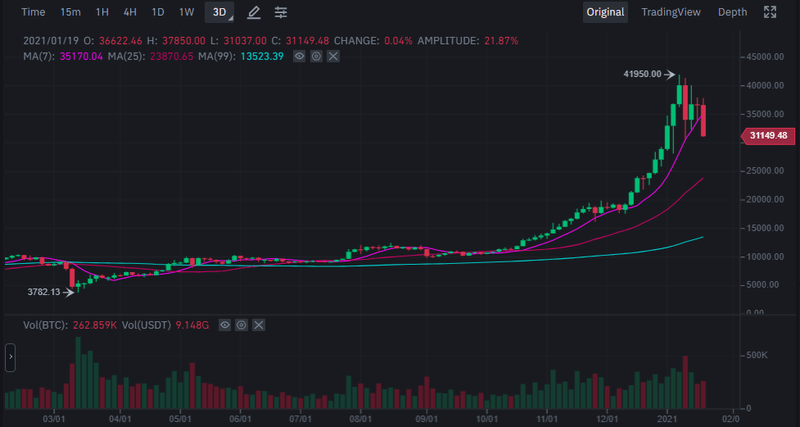Expand the chart to fullscreen
Image resolution: width=800 pixels, height=427 pixels.
(x=770, y=12)
